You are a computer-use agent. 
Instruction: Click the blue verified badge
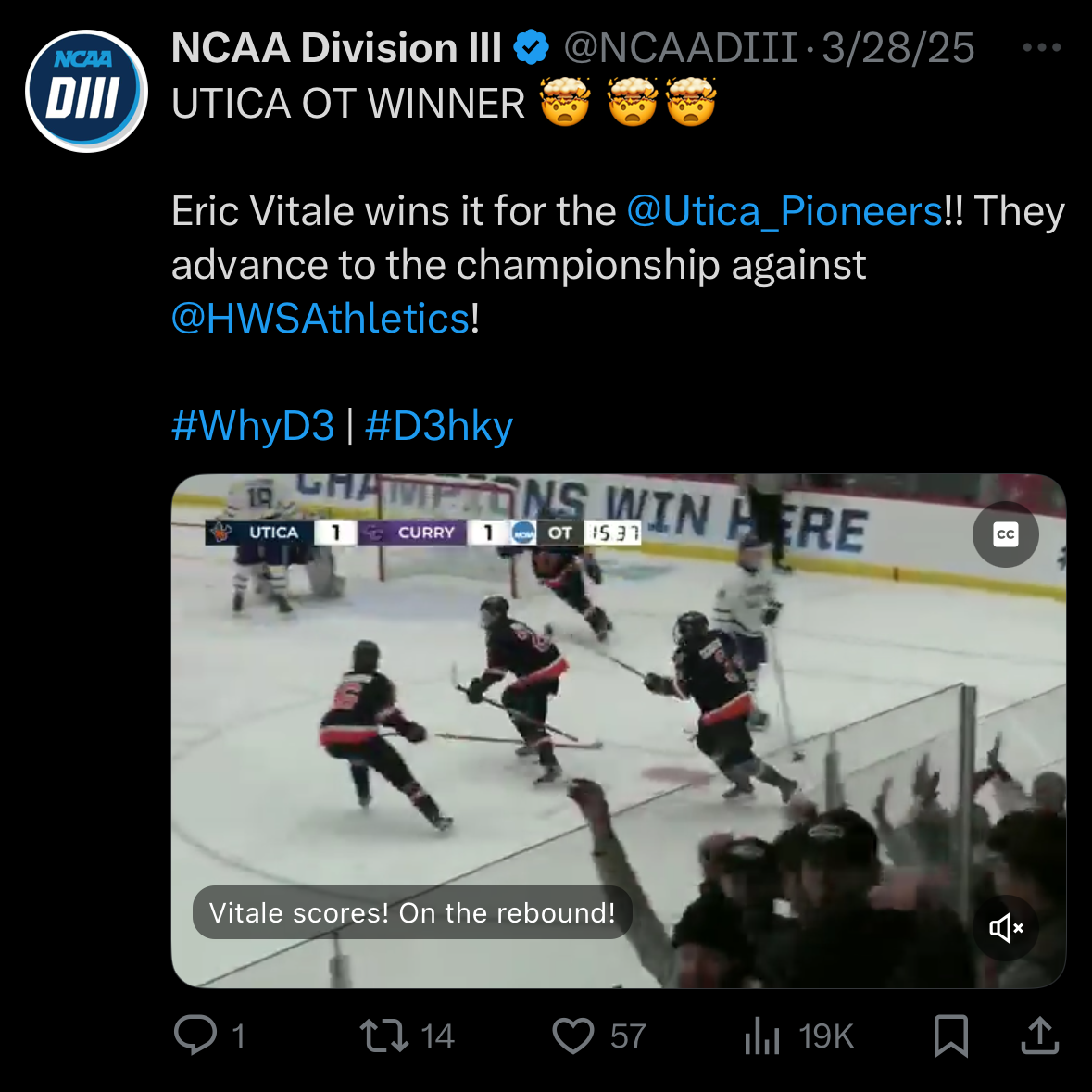coord(531,48)
